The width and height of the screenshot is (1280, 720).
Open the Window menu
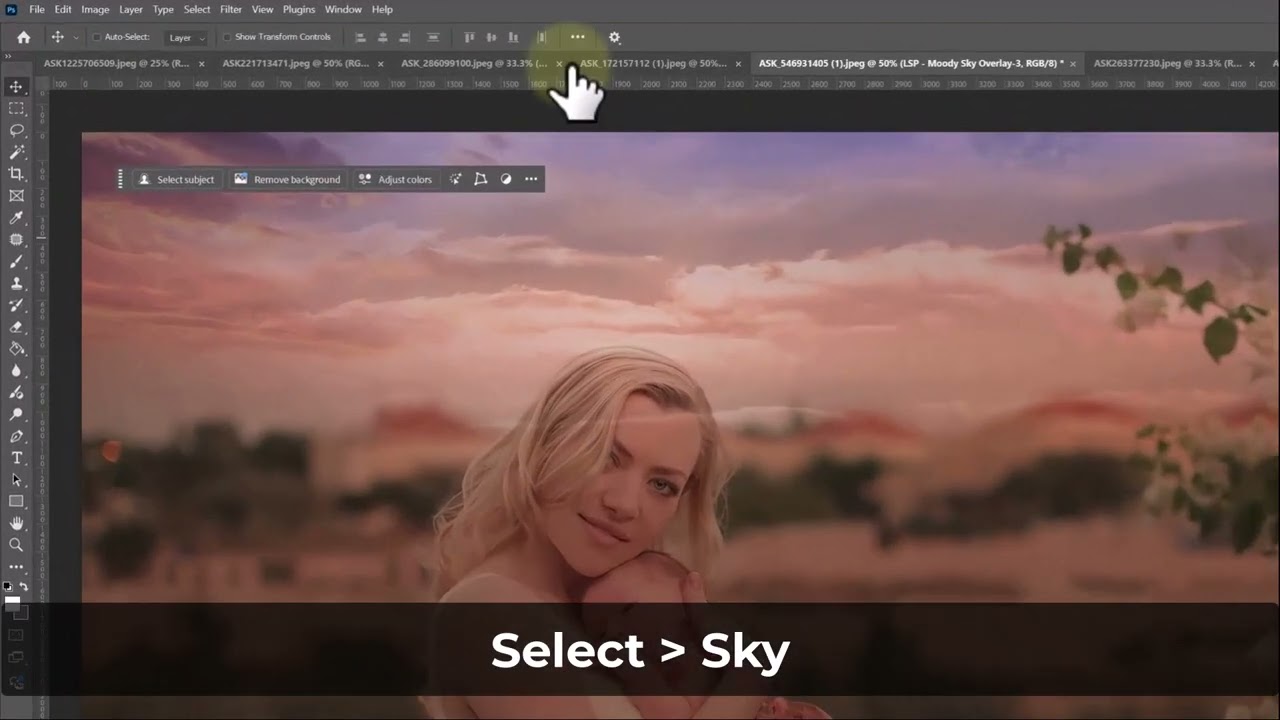point(343,9)
